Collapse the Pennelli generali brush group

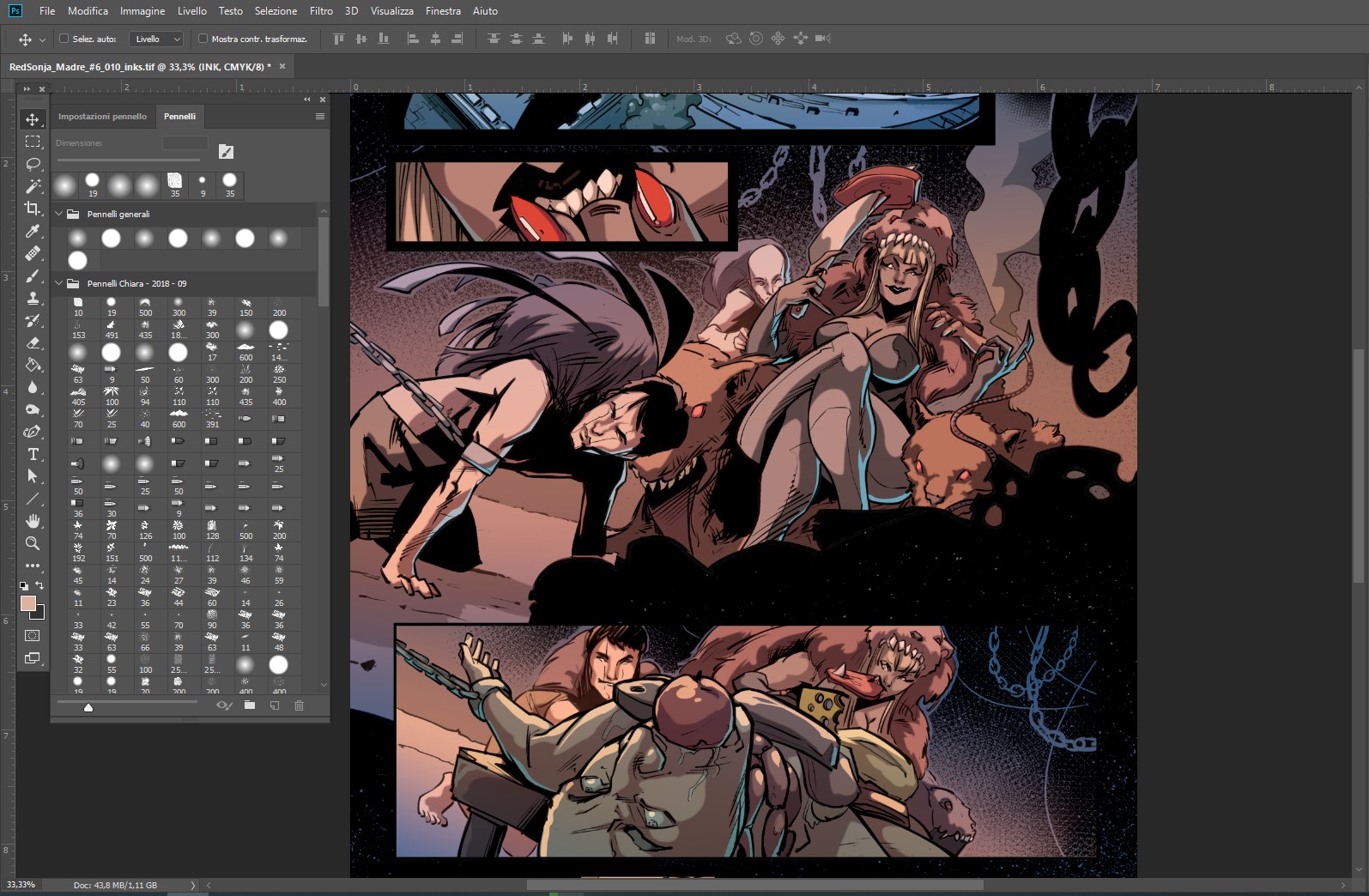[59, 214]
